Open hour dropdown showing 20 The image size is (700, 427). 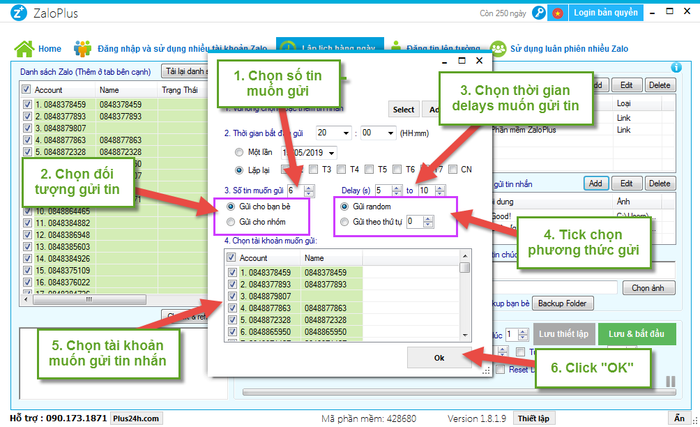coord(346,133)
